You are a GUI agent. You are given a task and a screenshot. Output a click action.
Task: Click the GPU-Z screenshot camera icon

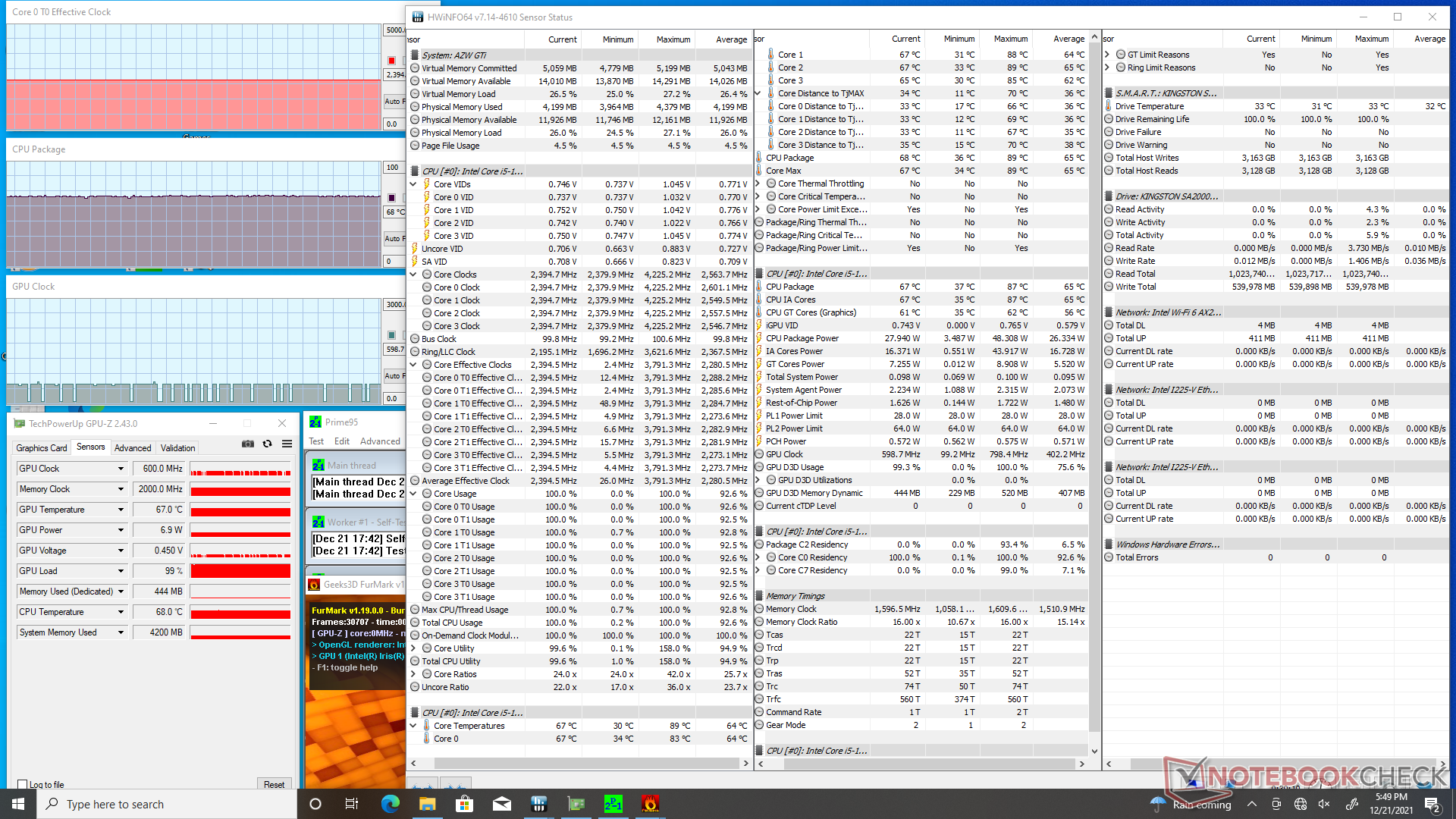pos(248,444)
